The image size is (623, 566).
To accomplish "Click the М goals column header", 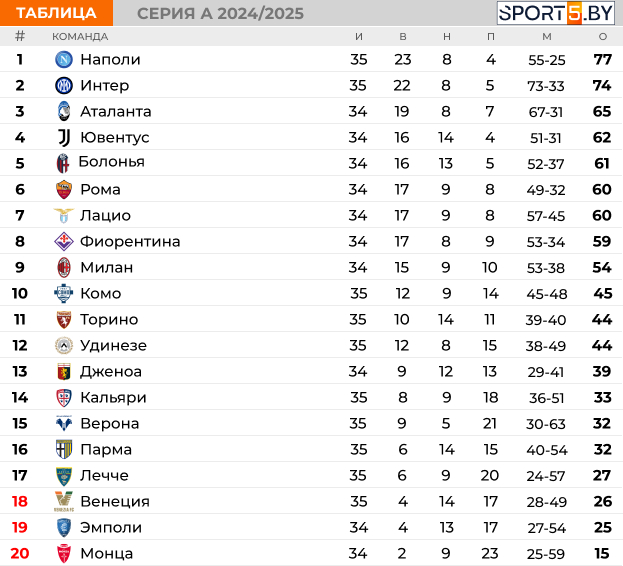I will coord(547,37).
